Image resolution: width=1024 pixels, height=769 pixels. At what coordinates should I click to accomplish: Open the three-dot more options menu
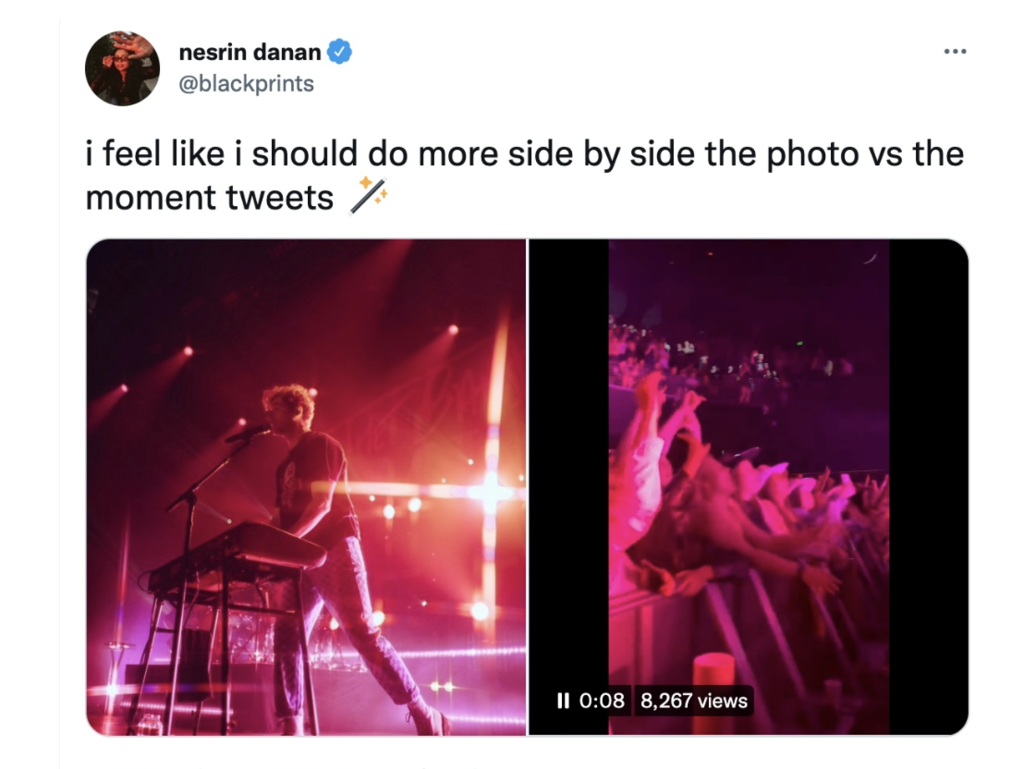click(x=955, y=52)
